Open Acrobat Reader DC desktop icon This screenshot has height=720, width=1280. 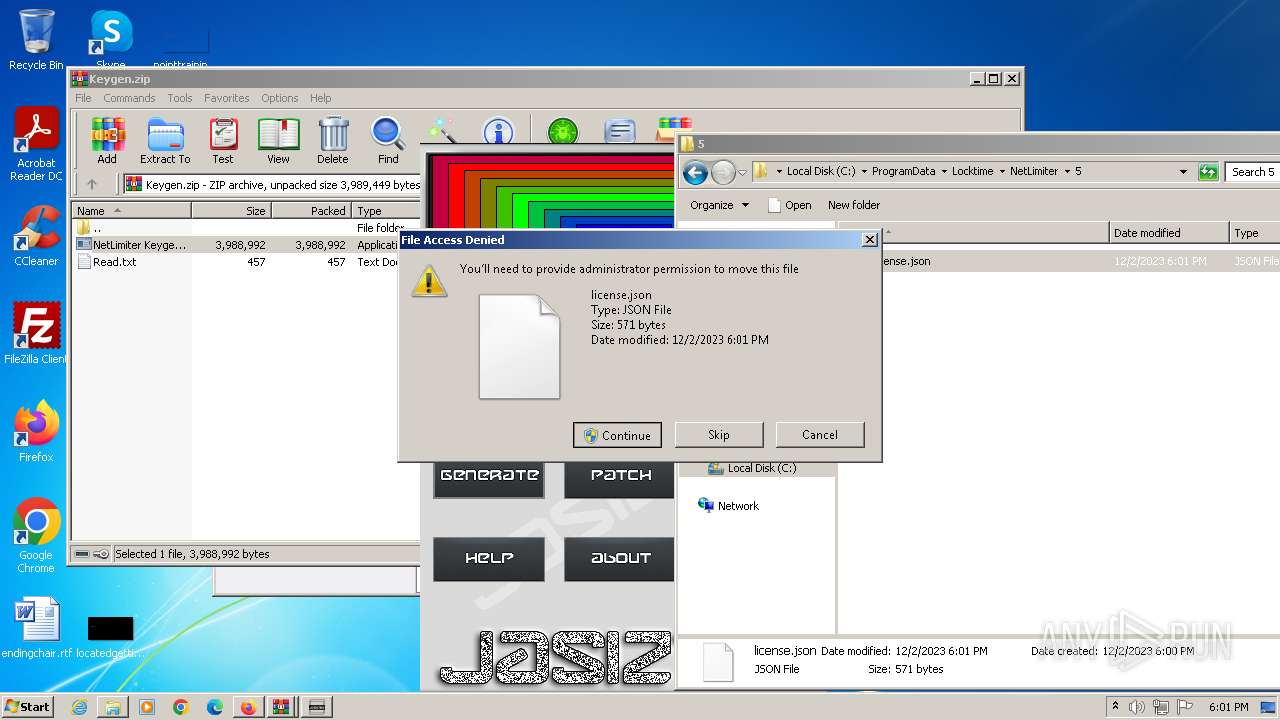(x=36, y=145)
